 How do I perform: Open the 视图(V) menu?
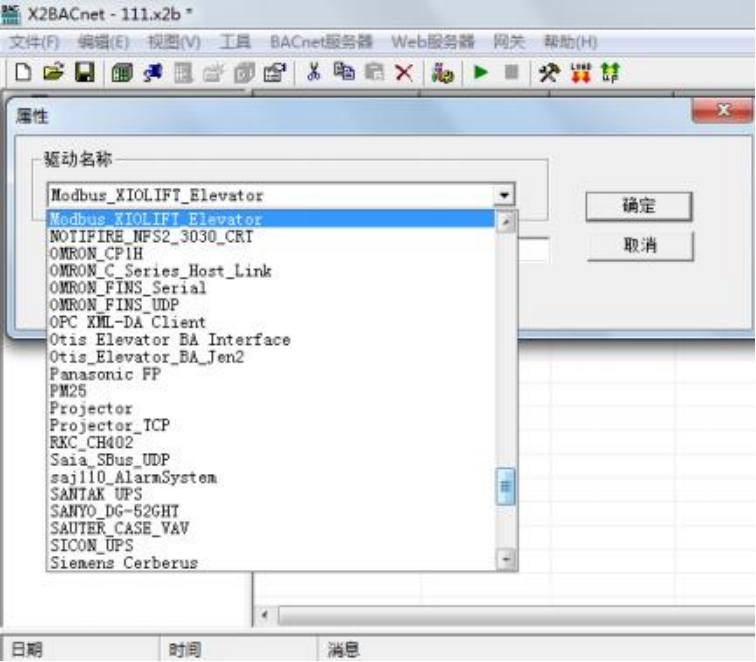[174, 42]
